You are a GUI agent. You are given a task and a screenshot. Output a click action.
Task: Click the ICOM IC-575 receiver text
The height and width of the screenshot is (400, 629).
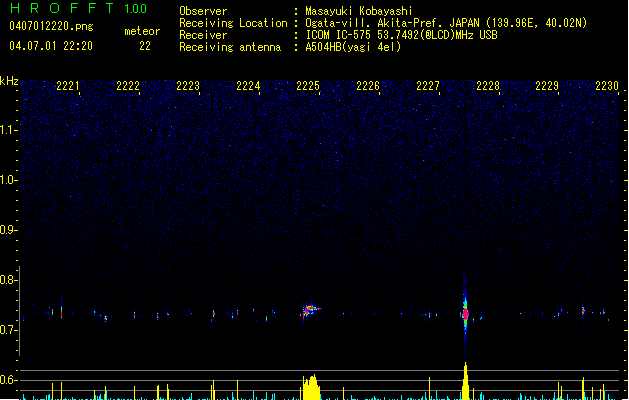click(x=401, y=35)
